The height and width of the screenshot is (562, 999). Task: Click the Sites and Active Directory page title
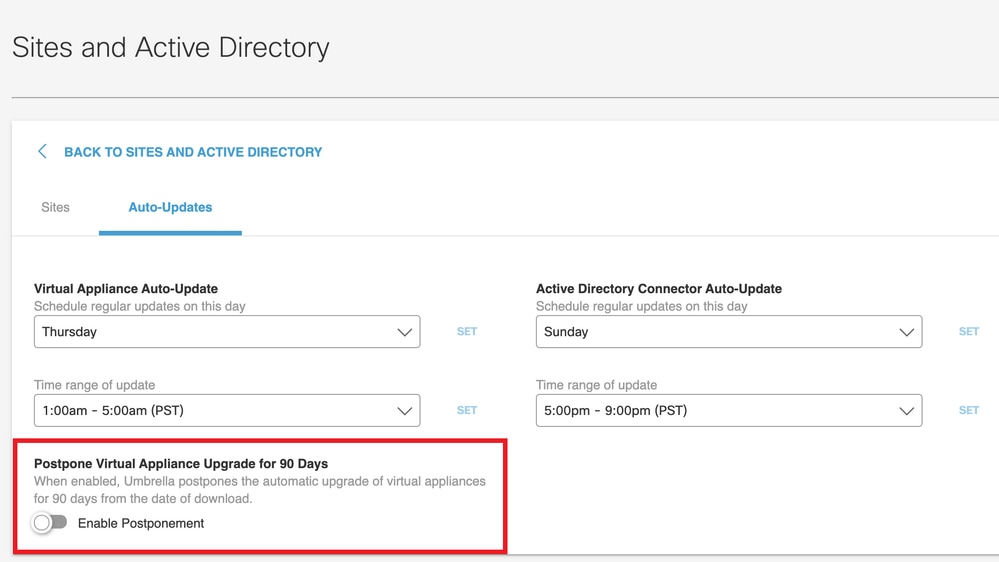tap(171, 47)
